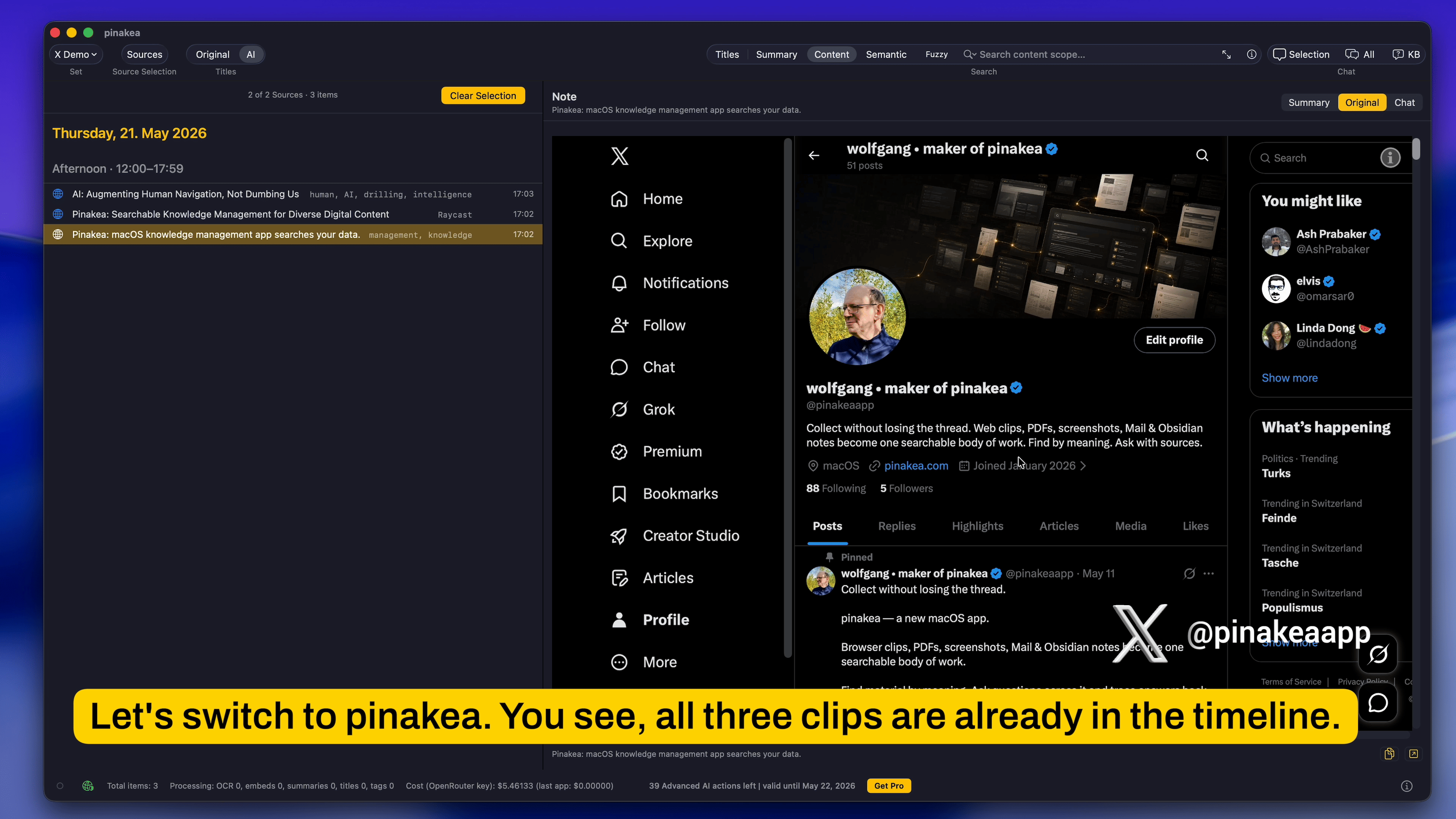Viewport: 1456px width, 819px height.
Task: Open Notifications in X sidebar
Action: [669, 283]
